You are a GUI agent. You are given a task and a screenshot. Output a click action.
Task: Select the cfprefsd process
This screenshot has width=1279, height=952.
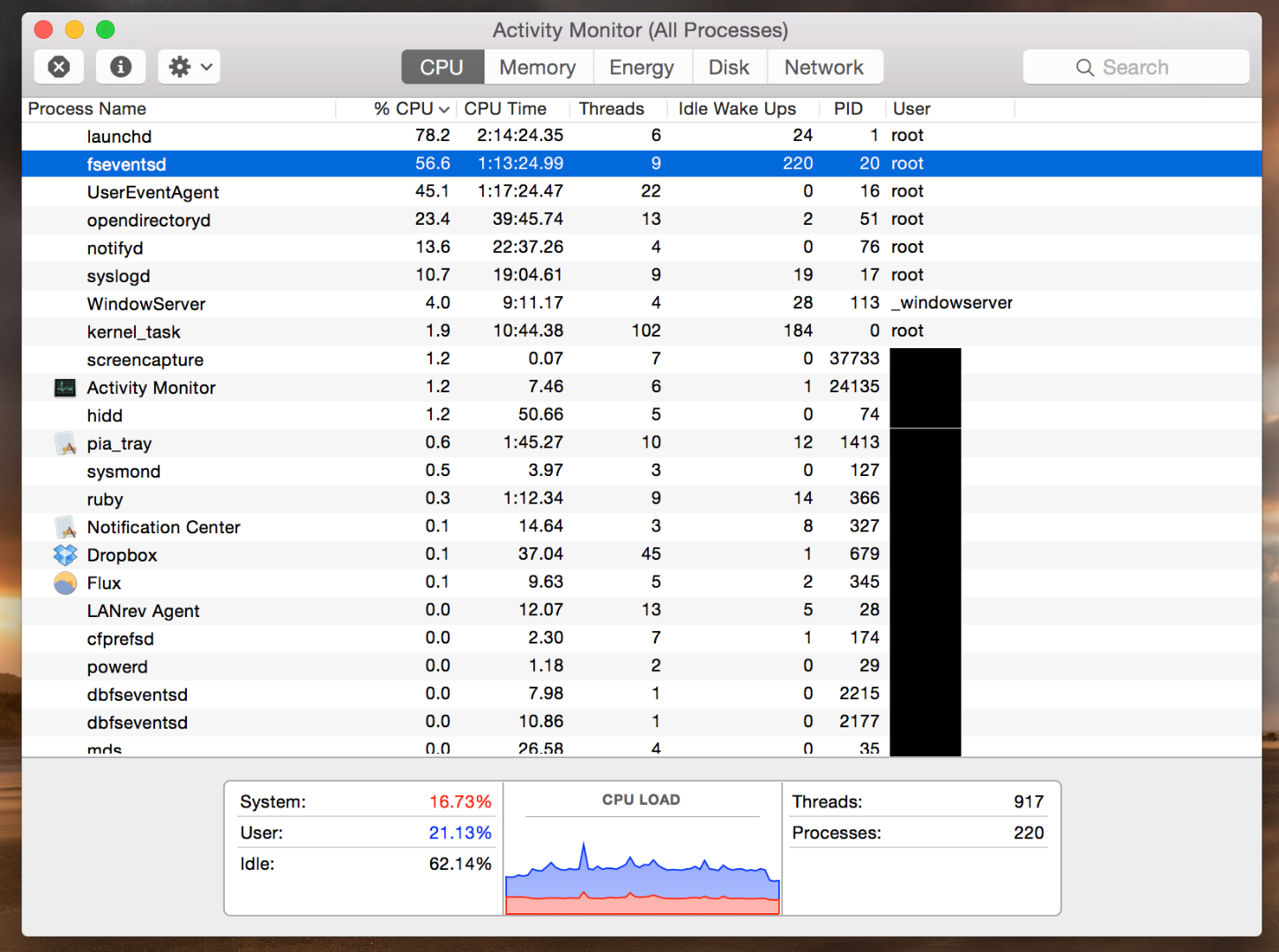click(642, 638)
